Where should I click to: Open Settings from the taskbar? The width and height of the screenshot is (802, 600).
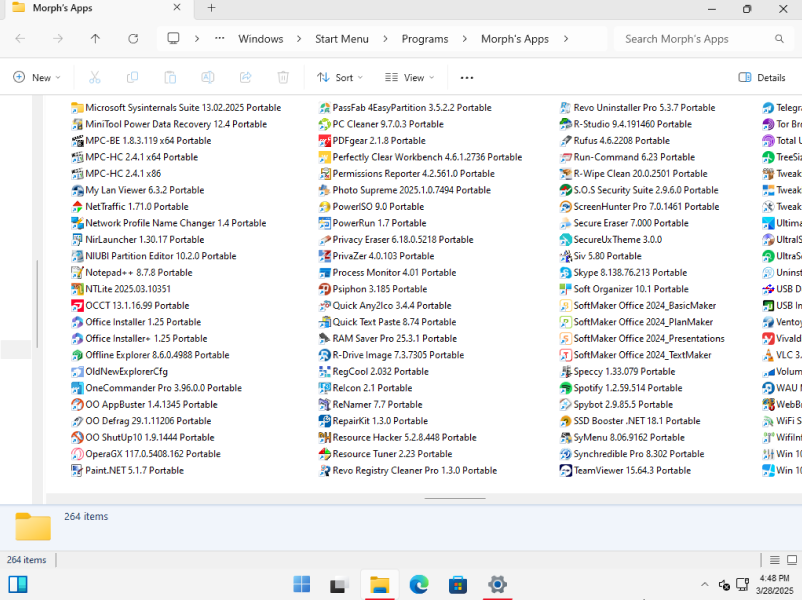(497, 584)
